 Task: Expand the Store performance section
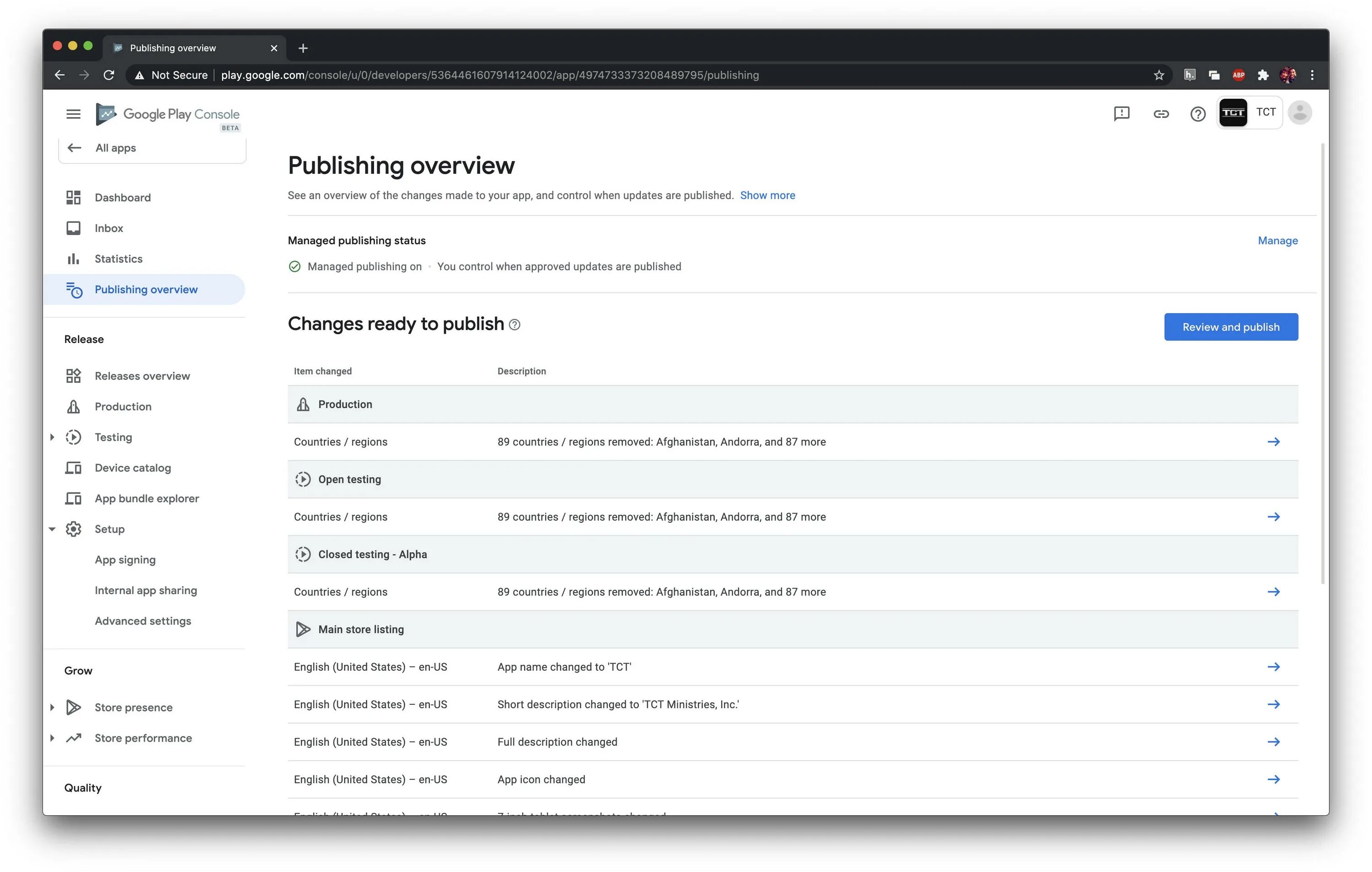pos(51,738)
